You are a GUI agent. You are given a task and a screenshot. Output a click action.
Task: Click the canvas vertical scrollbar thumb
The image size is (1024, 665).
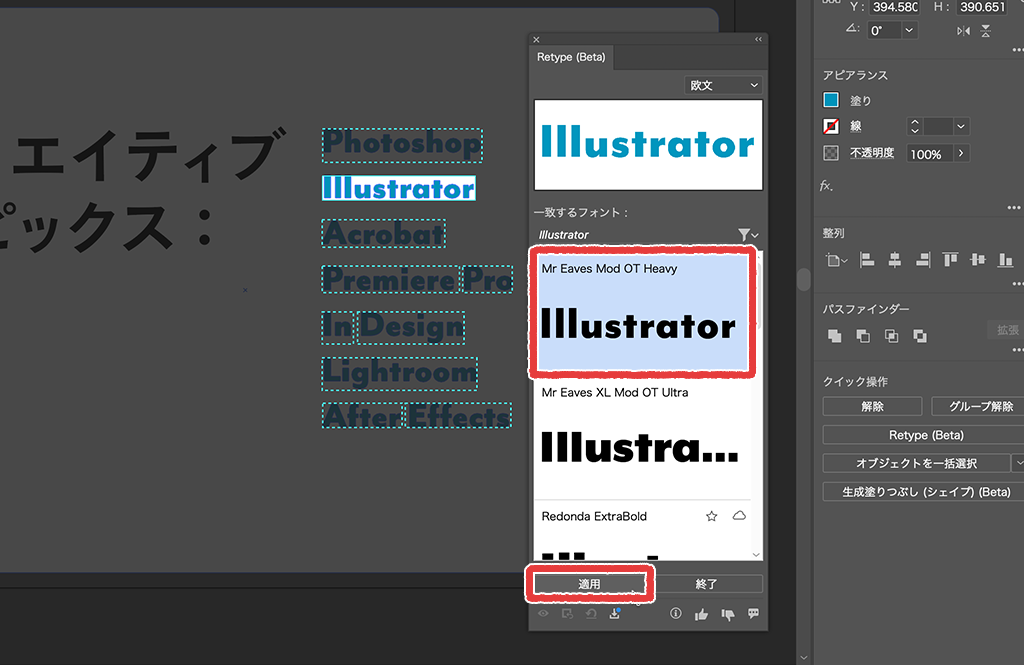pos(804,280)
